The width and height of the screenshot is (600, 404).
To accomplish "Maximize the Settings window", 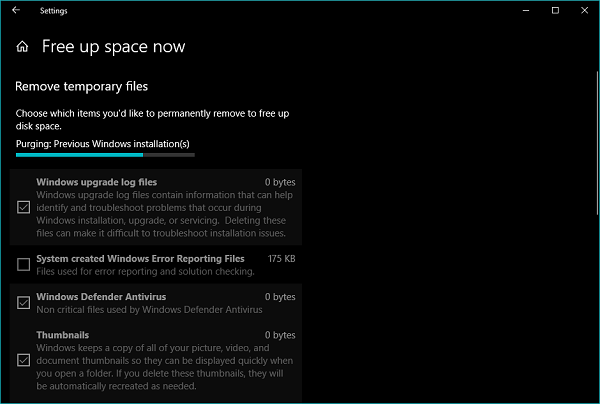I will pos(555,10).
